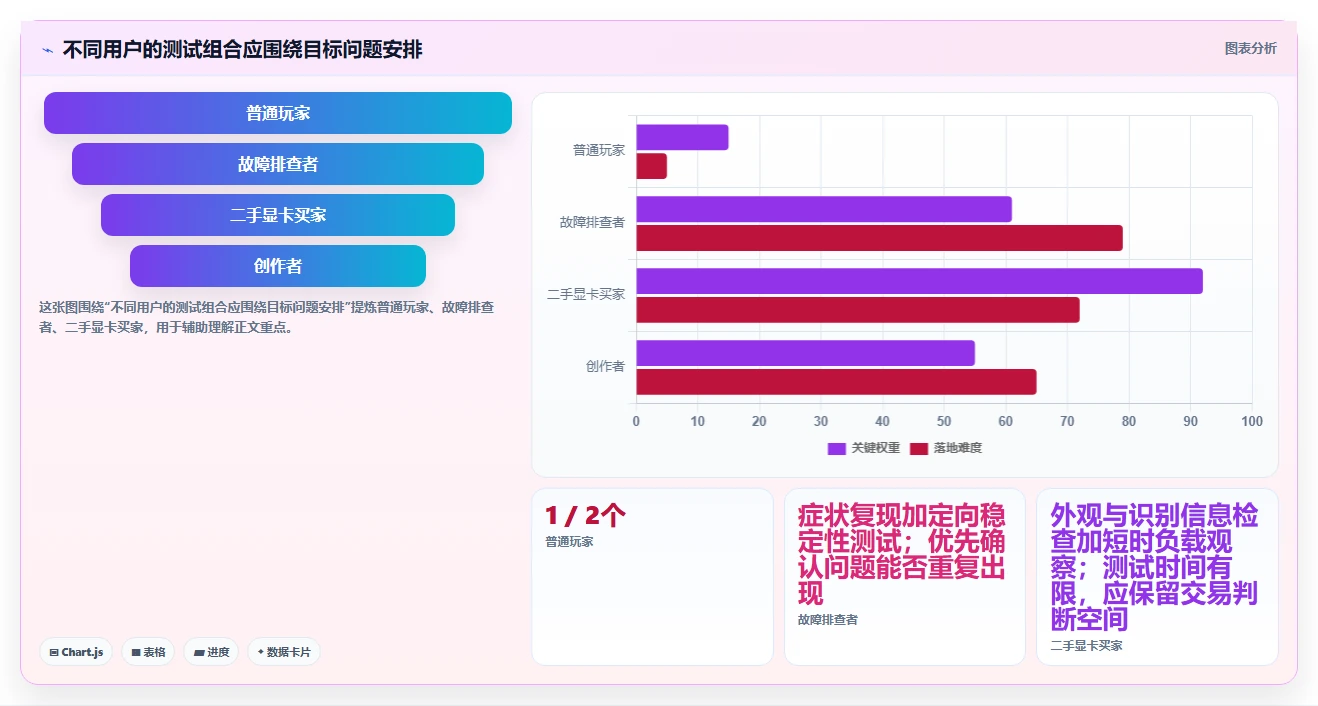Viewport: 1318px width, 706px height.
Task: Click the 创作者 y-axis label
Action: [605, 366]
